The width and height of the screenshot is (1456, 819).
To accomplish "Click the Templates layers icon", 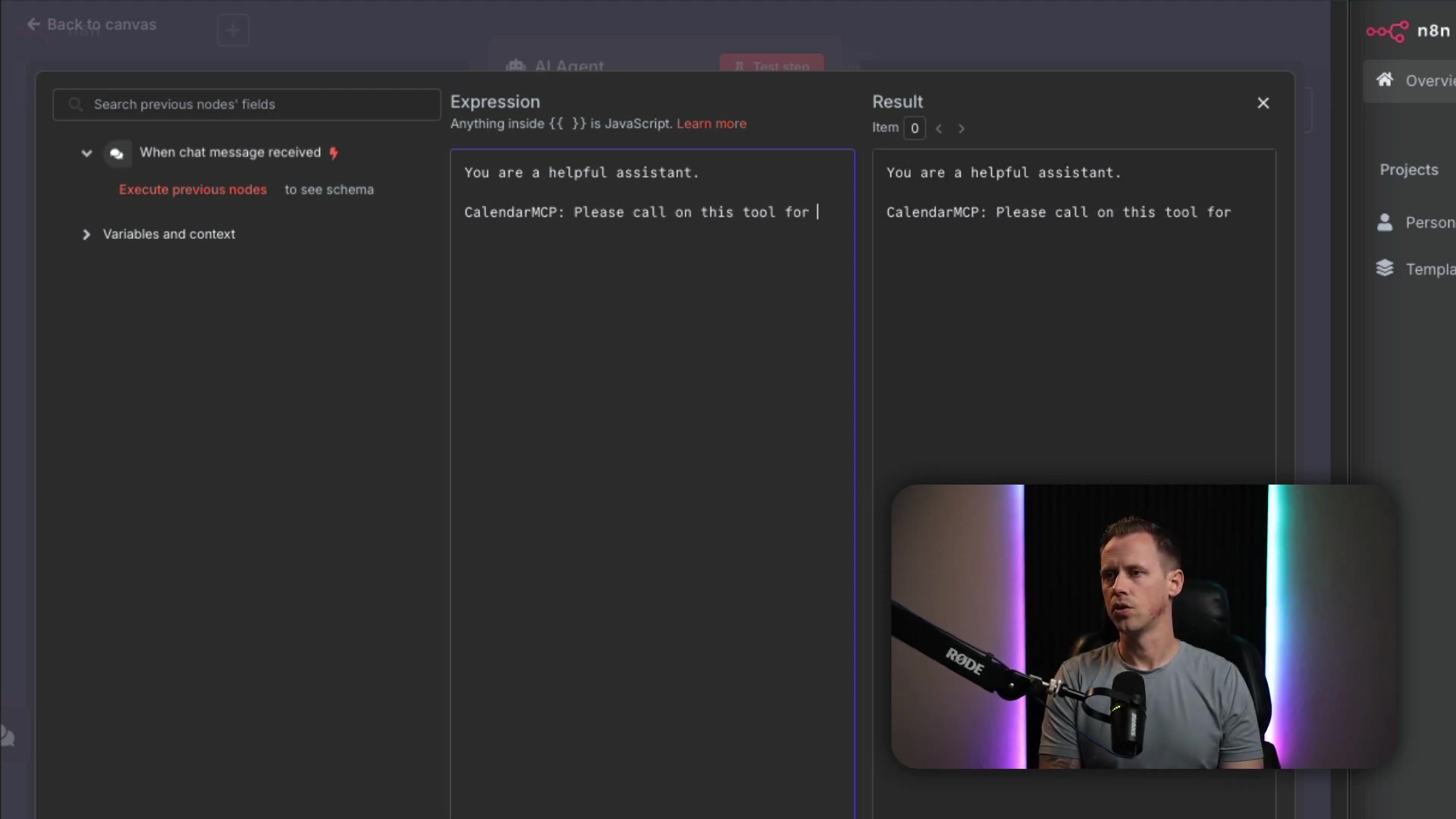I will pos(1385,268).
